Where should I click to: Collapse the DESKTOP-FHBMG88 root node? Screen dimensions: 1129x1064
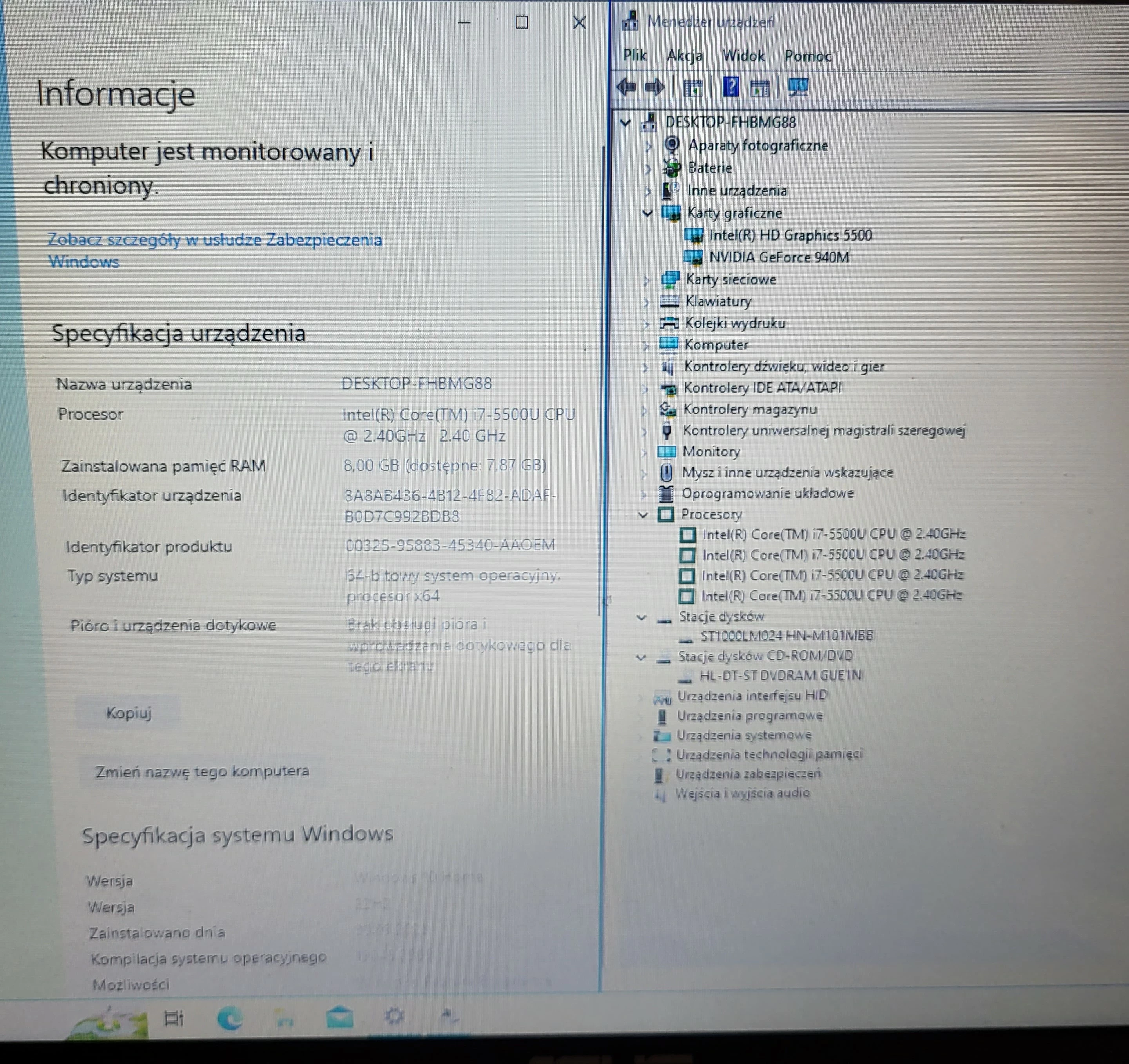625,122
